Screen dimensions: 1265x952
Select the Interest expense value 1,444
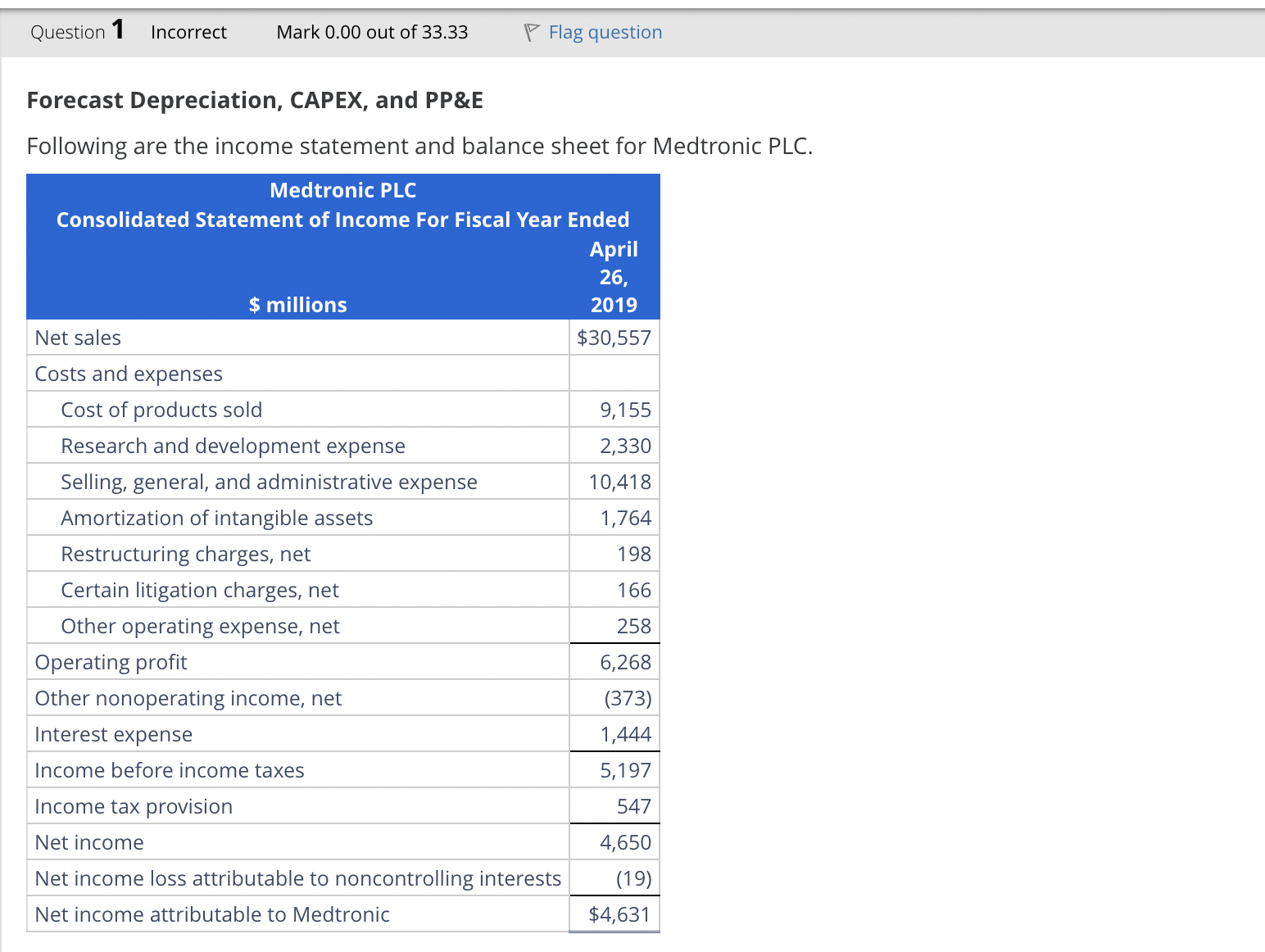pos(626,734)
